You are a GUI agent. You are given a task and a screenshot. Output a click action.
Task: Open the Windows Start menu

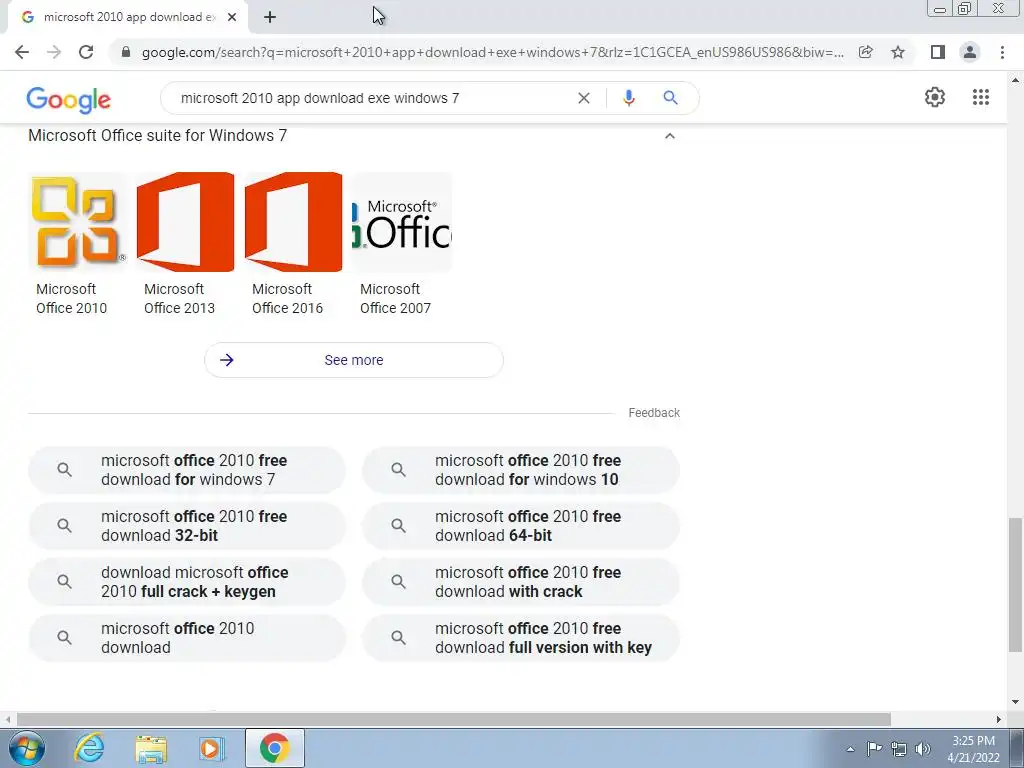coord(27,748)
